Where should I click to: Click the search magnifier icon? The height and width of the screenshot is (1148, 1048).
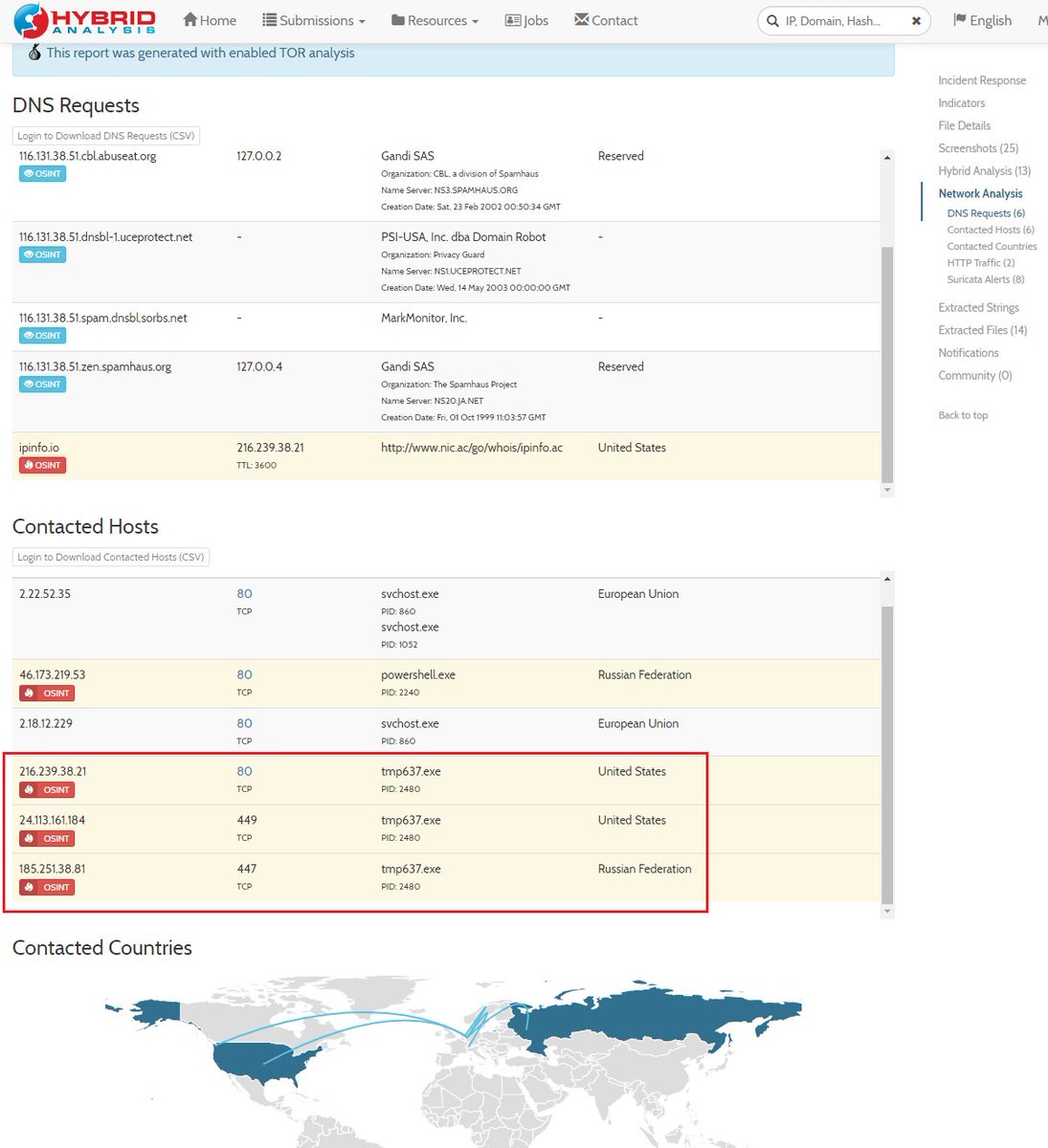tap(772, 20)
